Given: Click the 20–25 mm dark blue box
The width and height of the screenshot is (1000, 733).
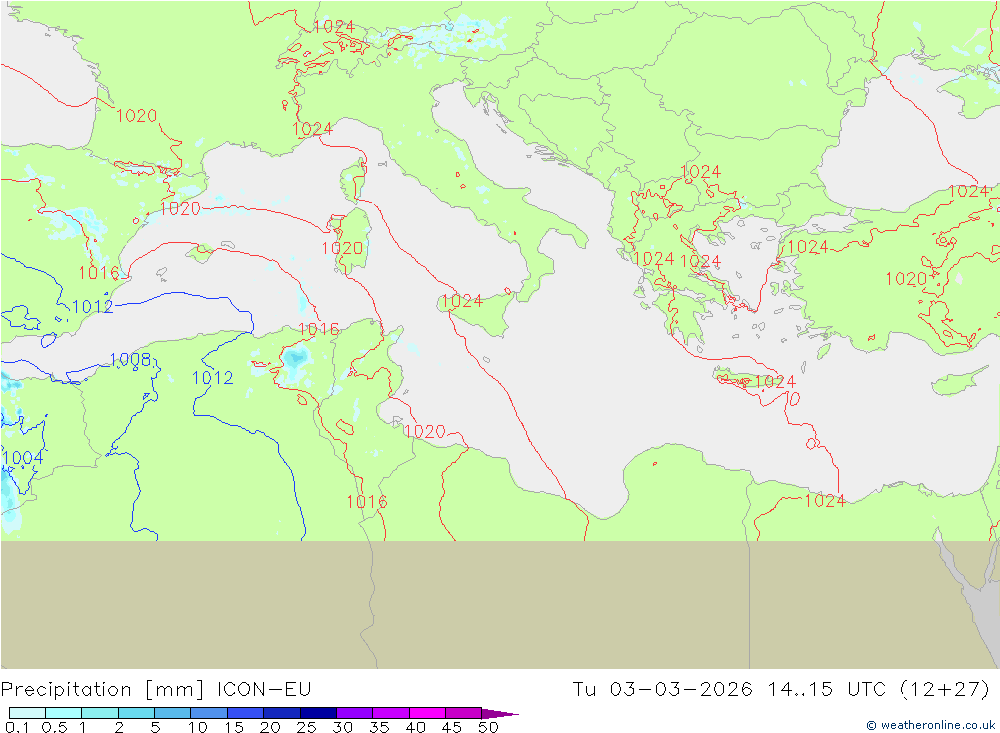Looking at the screenshot, I should tap(282, 713).
